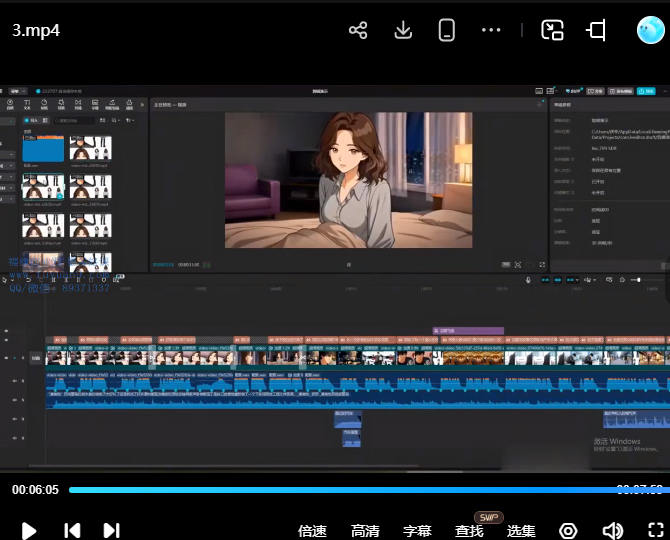Image resolution: width=670 pixels, height=540 pixels.
Task: Expand more editor tabs with arrow
Action: click(x=142, y=104)
